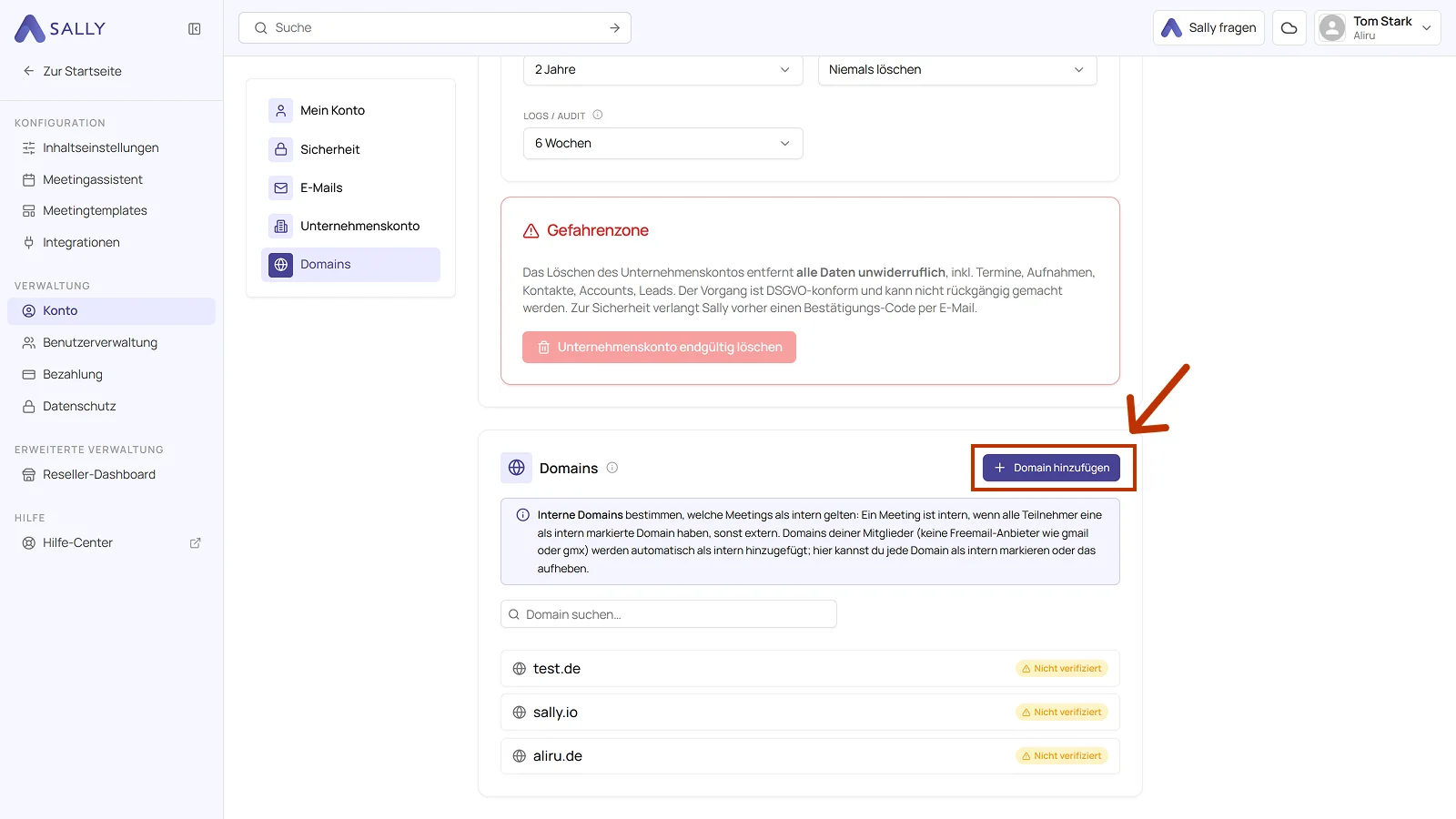Open the 6 Wochen logs dropdown
The height and width of the screenshot is (819, 1456).
tap(662, 144)
